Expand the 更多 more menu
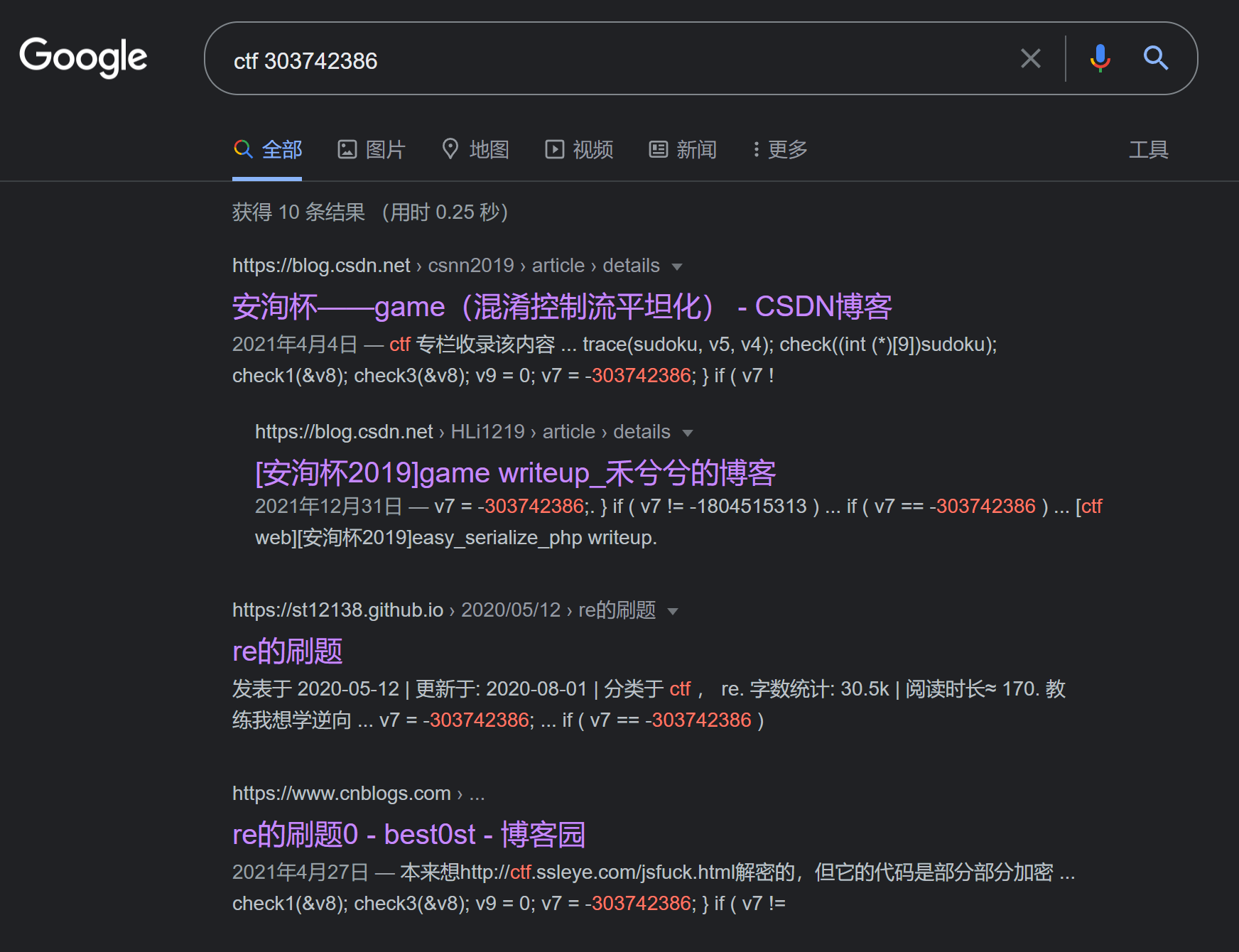1239x952 pixels. pyautogui.click(x=780, y=149)
